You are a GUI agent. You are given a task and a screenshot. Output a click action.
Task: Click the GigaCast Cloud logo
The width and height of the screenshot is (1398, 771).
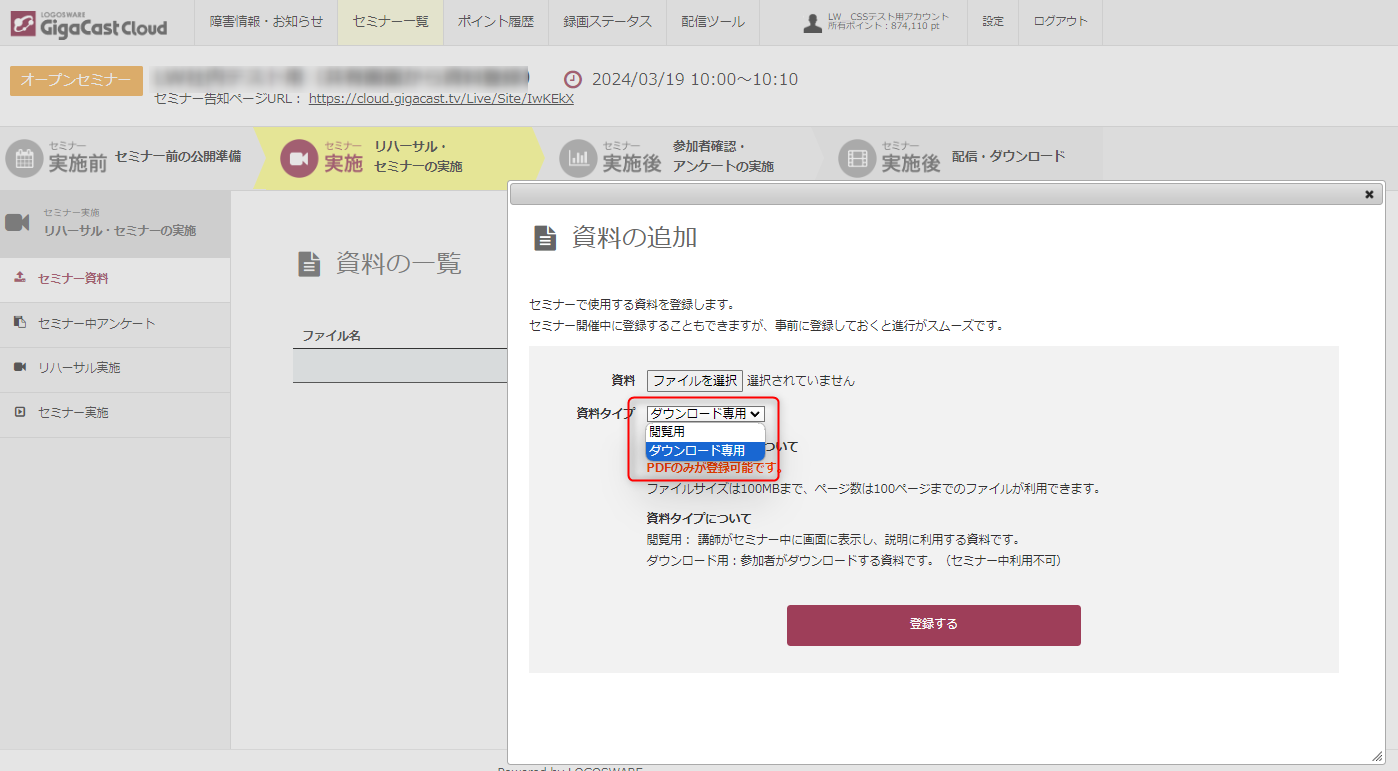tap(89, 23)
